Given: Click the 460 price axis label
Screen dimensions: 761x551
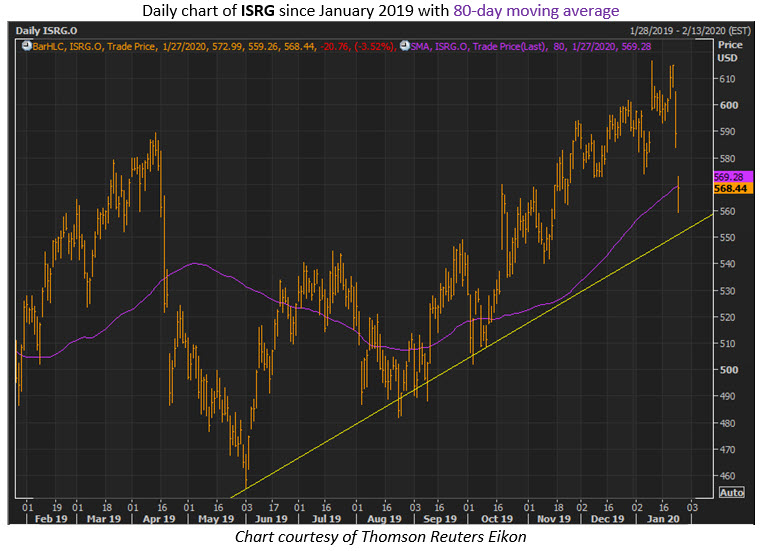Looking at the screenshot, I should [x=728, y=476].
